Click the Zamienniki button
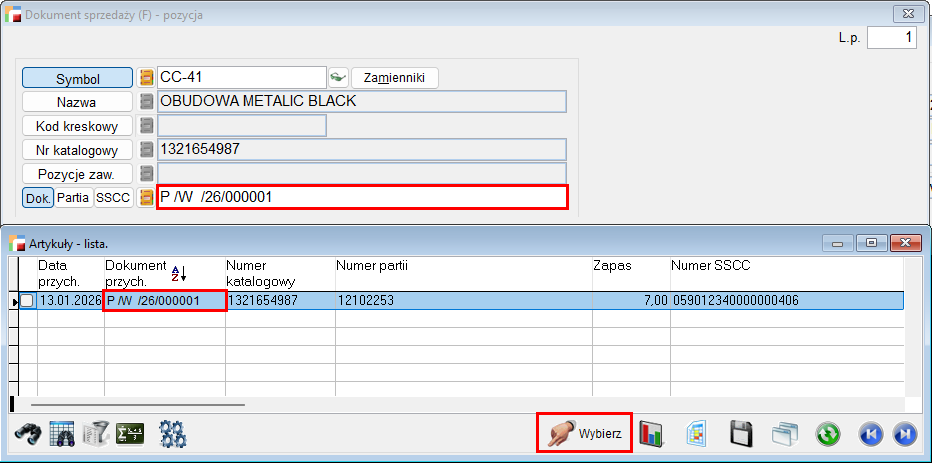The image size is (932, 463). point(394,77)
